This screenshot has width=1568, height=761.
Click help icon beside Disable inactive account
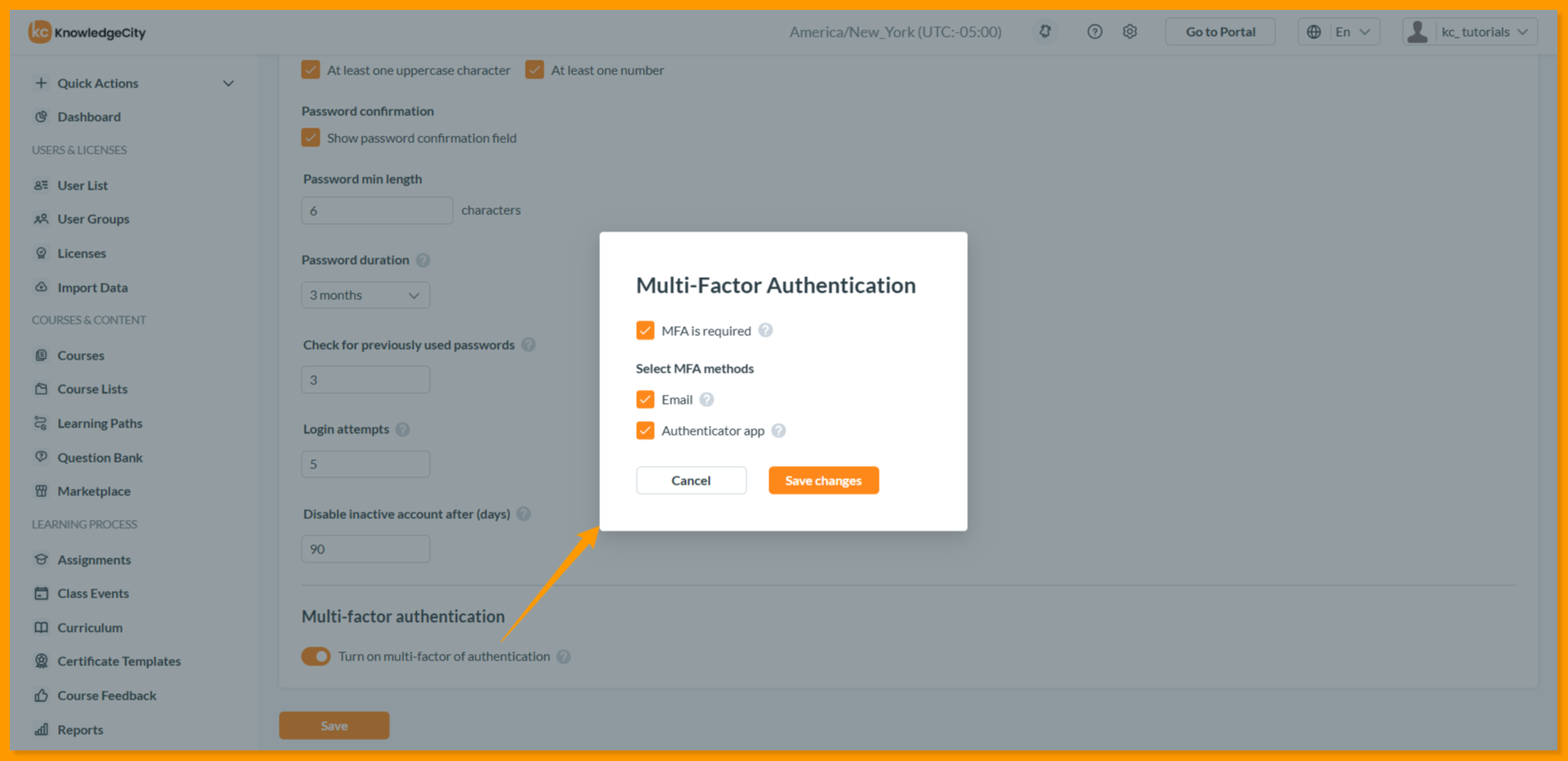point(523,514)
